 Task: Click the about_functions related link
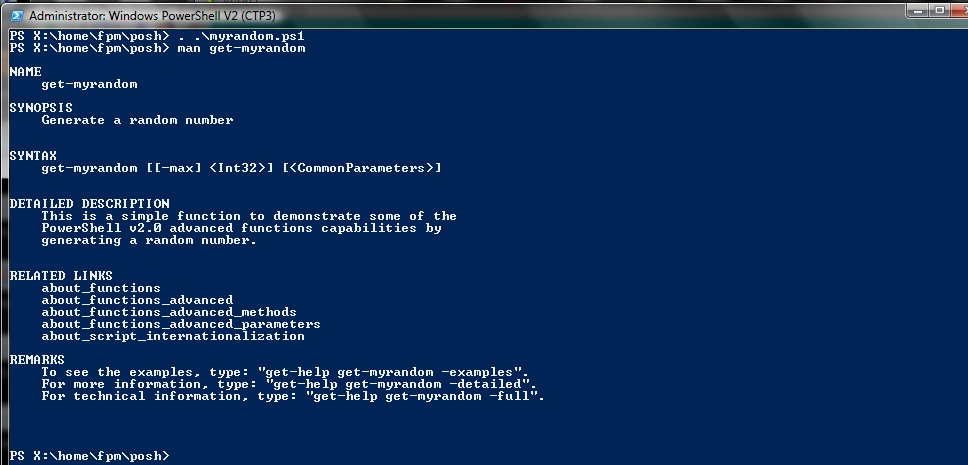101,288
